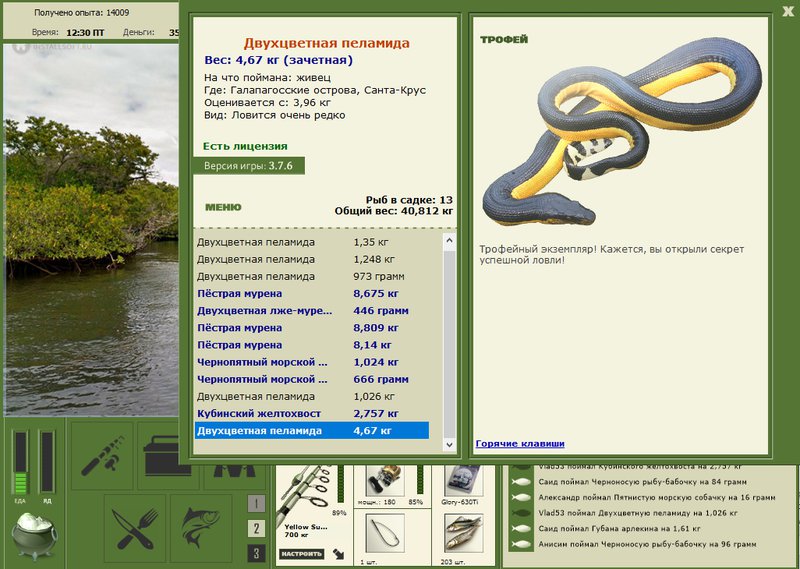
Task: Switch to tackle slot 3
Action: pyautogui.click(x=256, y=553)
